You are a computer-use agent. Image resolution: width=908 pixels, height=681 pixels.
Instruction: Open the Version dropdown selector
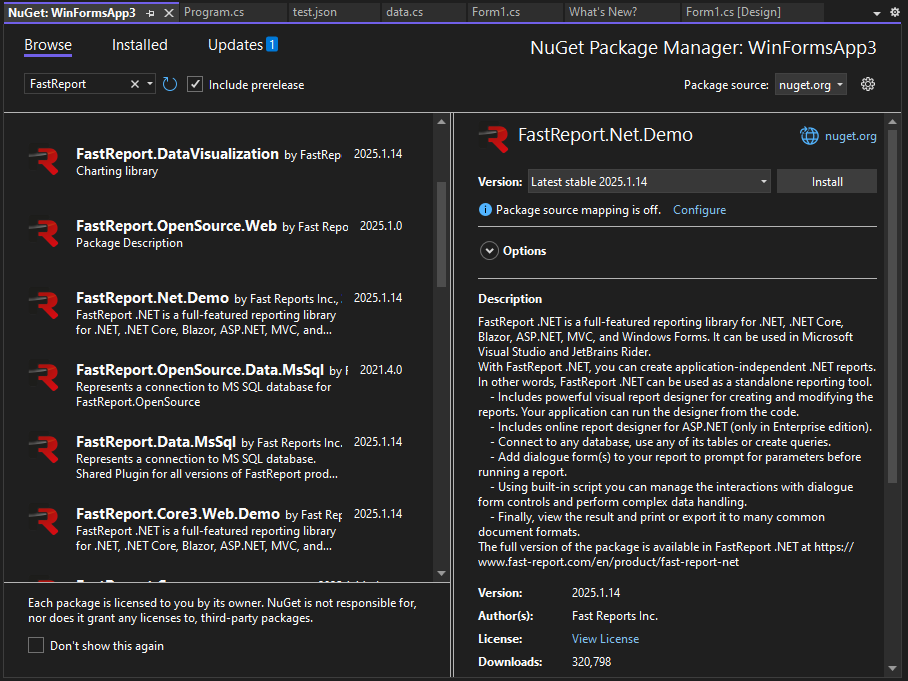pos(649,182)
